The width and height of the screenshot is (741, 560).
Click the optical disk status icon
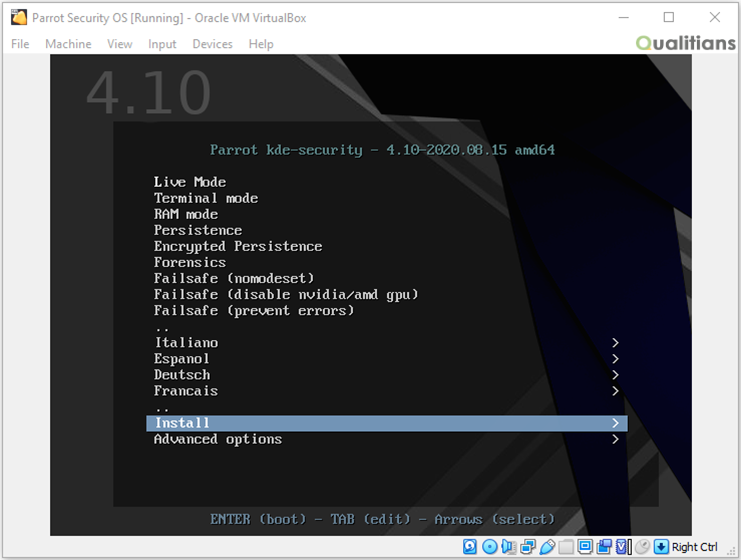pos(490,547)
